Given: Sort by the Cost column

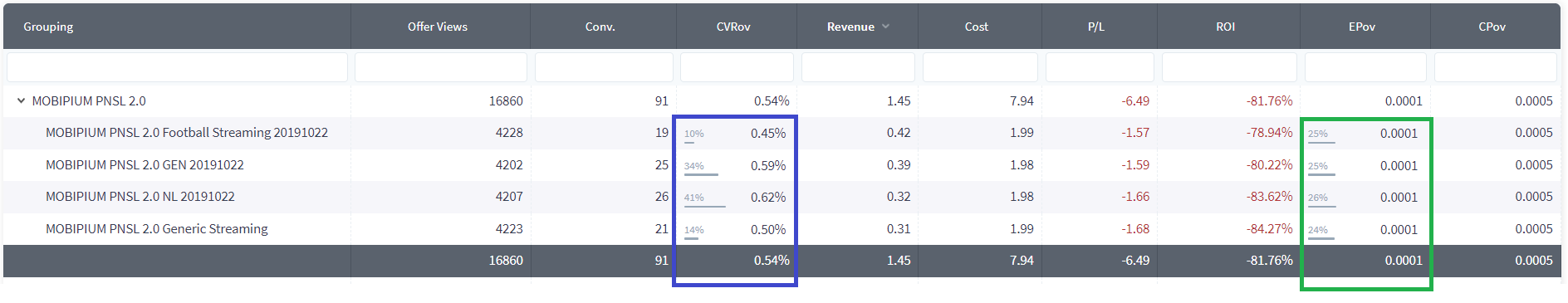Looking at the screenshot, I should pyautogui.click(x=977, y=27).
